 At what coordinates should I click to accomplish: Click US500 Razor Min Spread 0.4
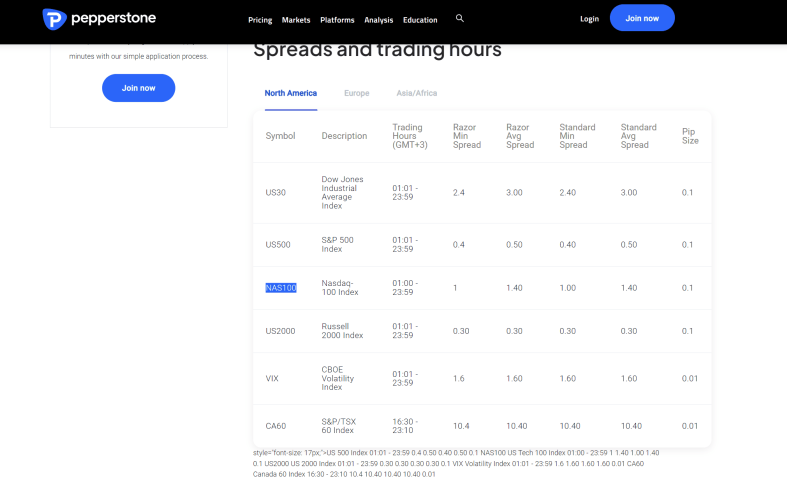(459, 245)
